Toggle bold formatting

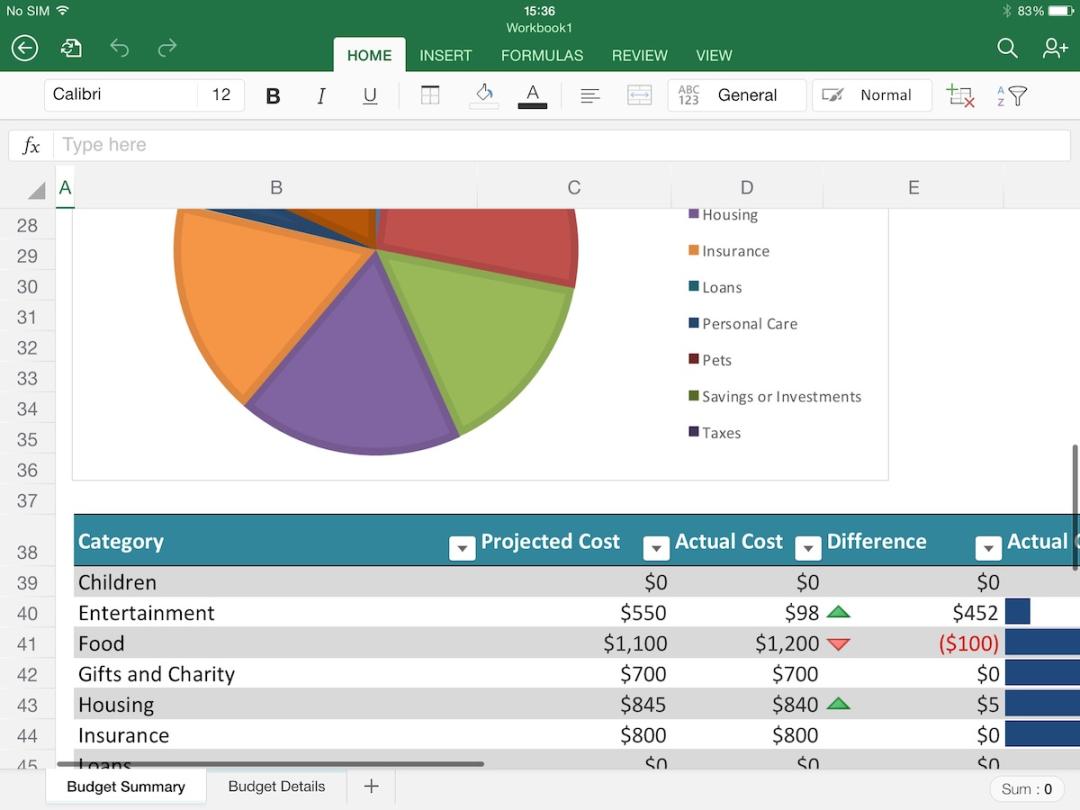(x=272, y=96)
